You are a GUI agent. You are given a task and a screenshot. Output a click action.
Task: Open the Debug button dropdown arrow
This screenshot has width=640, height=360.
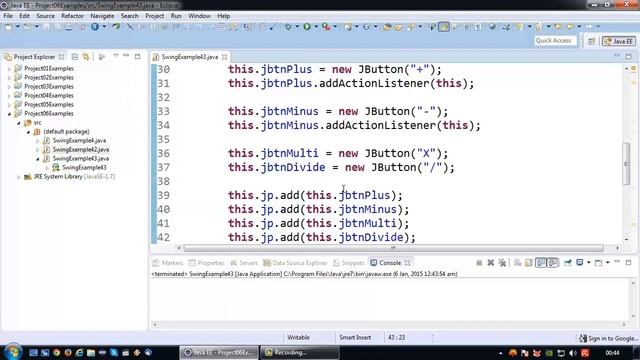297,27
